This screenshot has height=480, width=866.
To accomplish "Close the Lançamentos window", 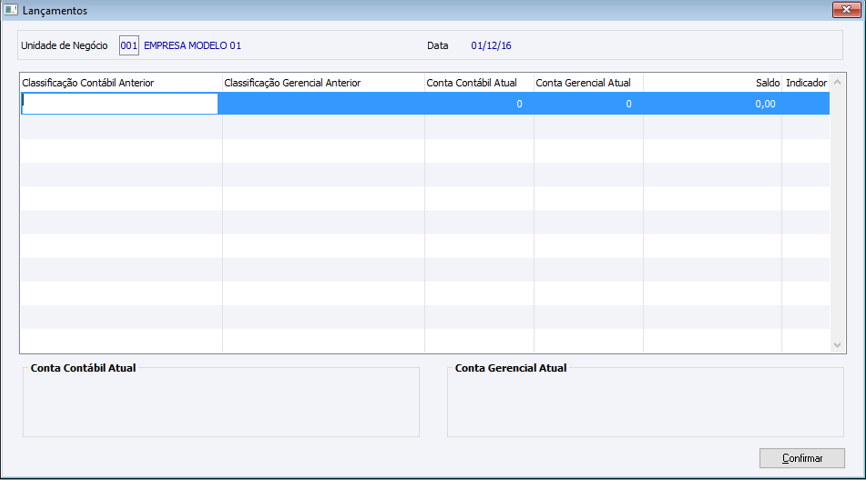I will click(846, 10).
